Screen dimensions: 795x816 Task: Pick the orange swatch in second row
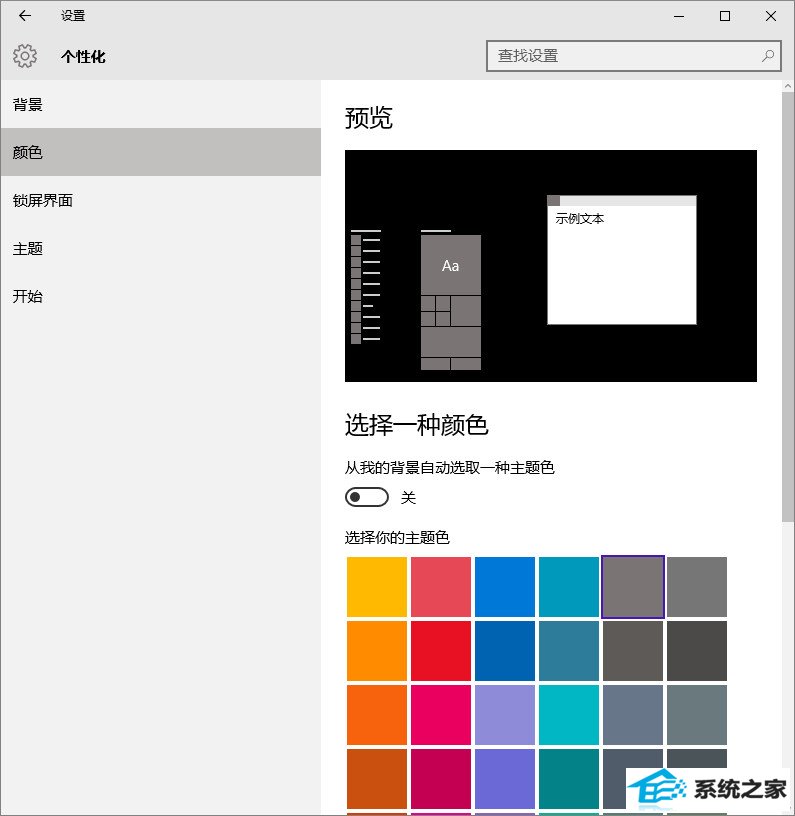pyautogui.click(x=377, y=651)
